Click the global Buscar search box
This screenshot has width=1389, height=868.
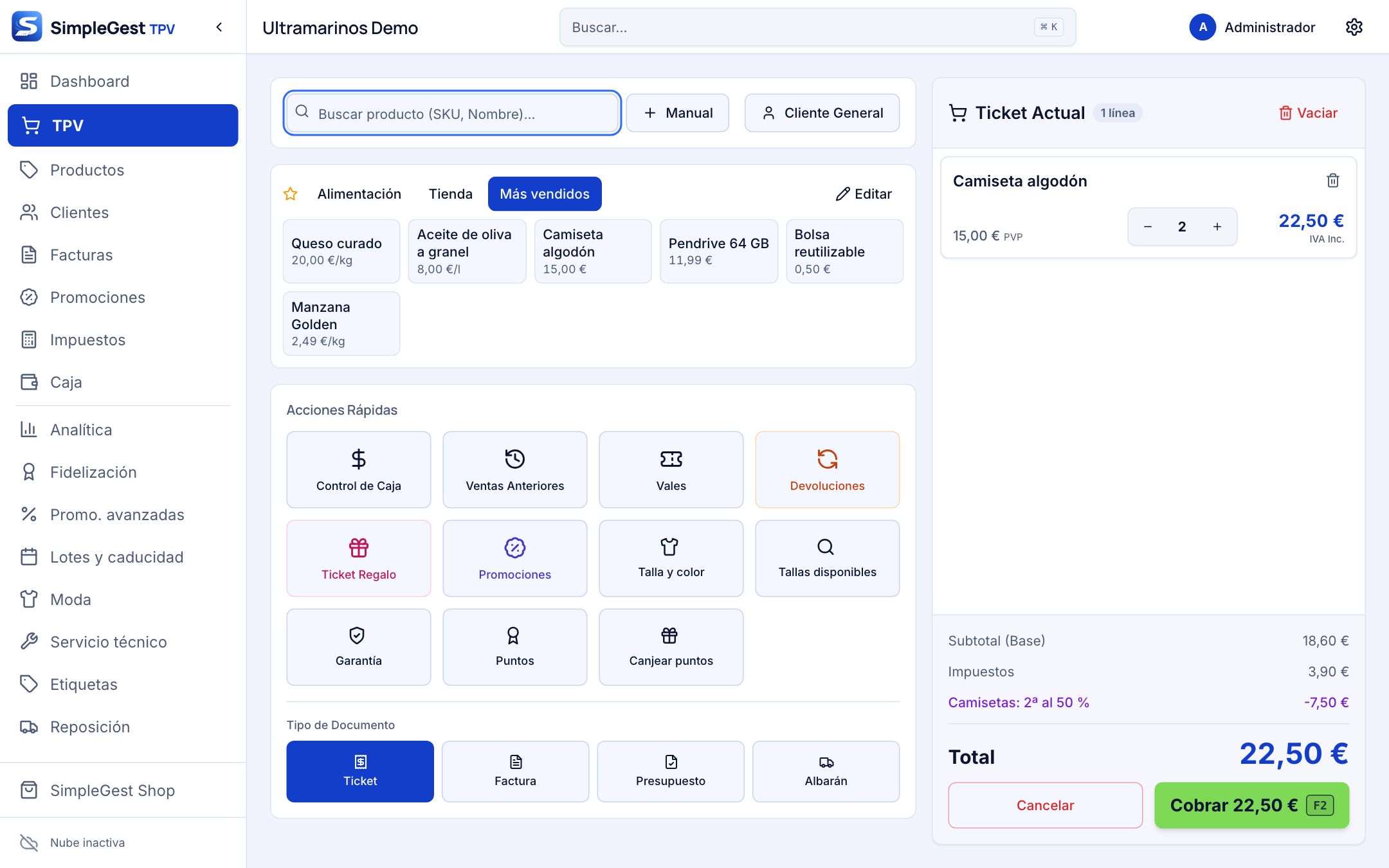pyautogui.click(x=817, y=27)
